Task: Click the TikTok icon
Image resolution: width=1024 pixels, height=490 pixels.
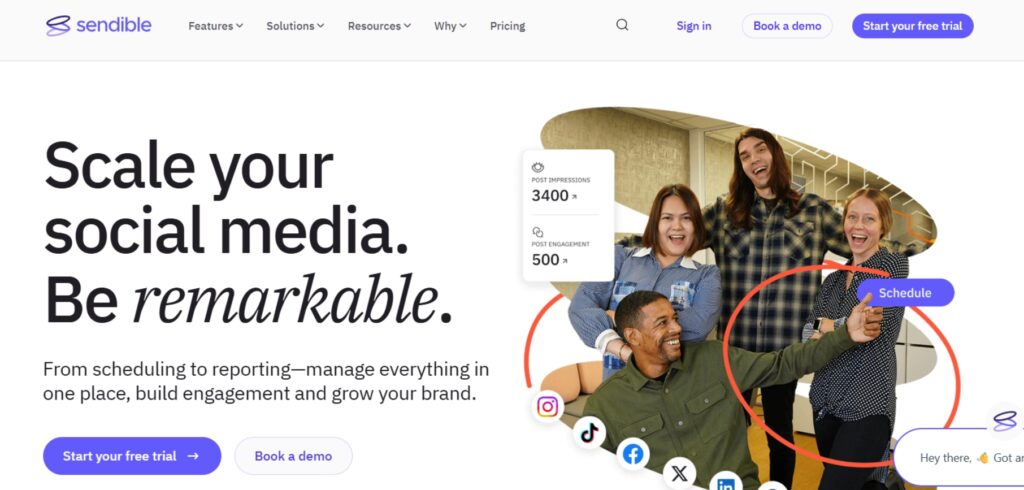Action: pyautogui.click(x=589, y=432)
